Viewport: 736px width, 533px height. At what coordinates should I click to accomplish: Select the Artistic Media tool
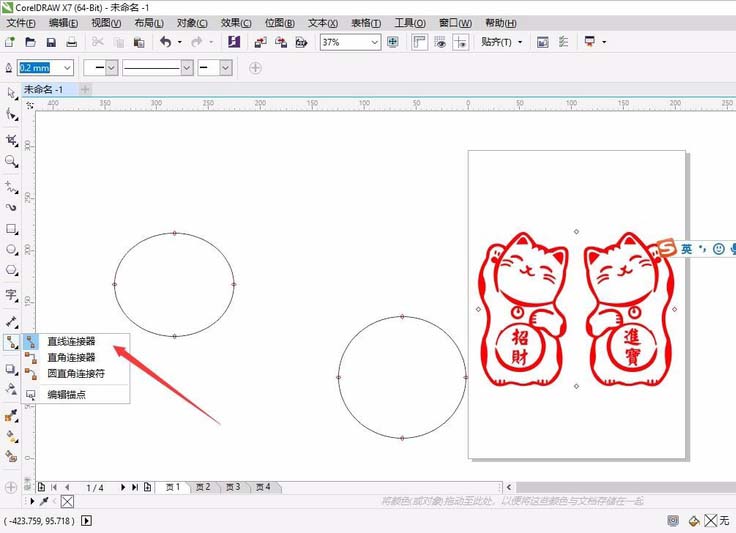pyautogui.click(x=11, y=207)
